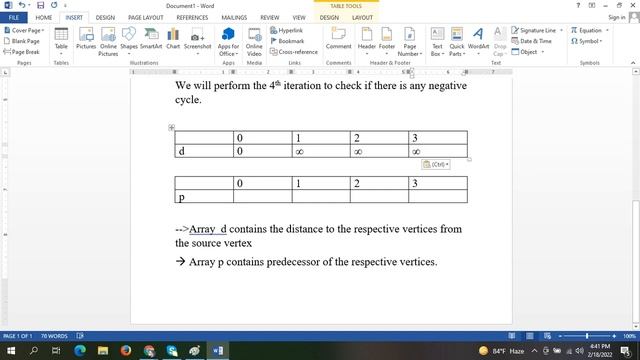The height and width of the screenshot is (360, 640).
Task: Click the vertical scrollbar thumb
Action: point(636,261)
